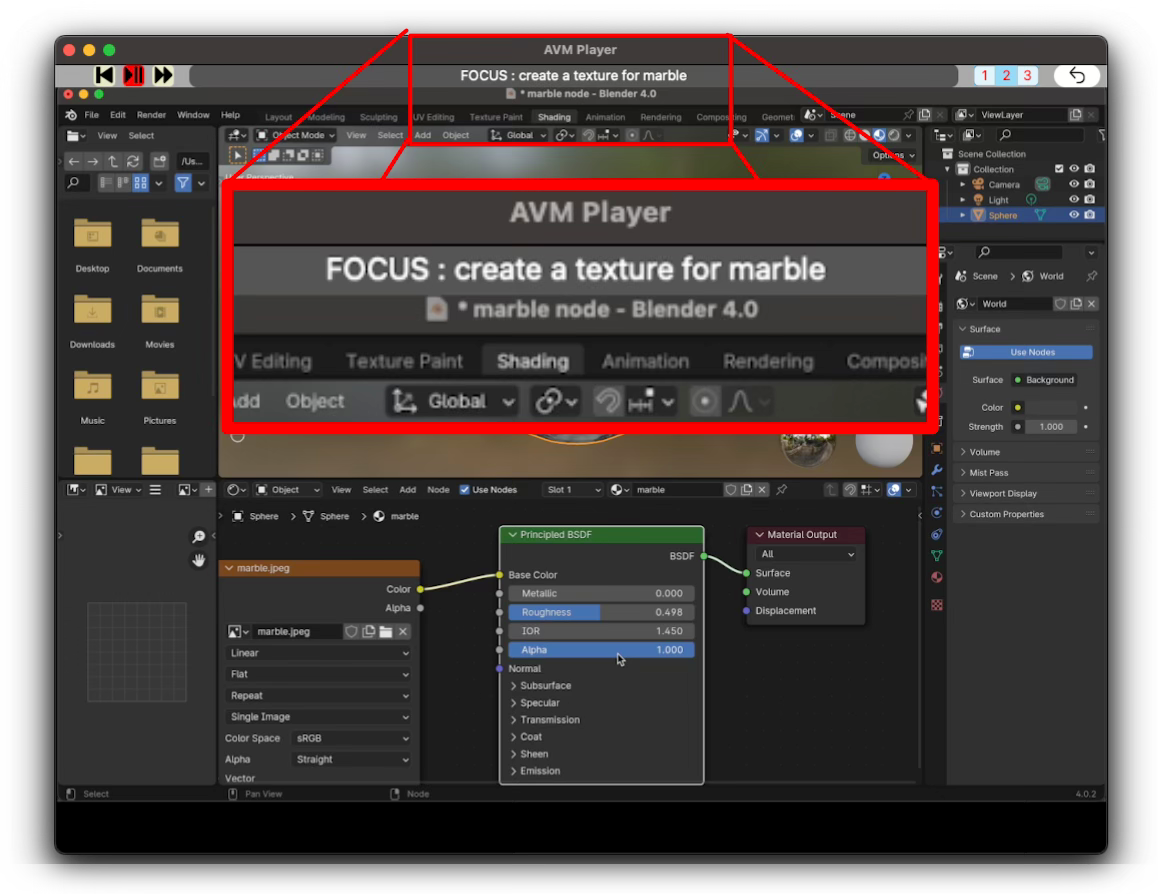The height and width of the screenshot is (894, 1158).
Task: Open the Documents folder
Action: (x=160, y=244)
